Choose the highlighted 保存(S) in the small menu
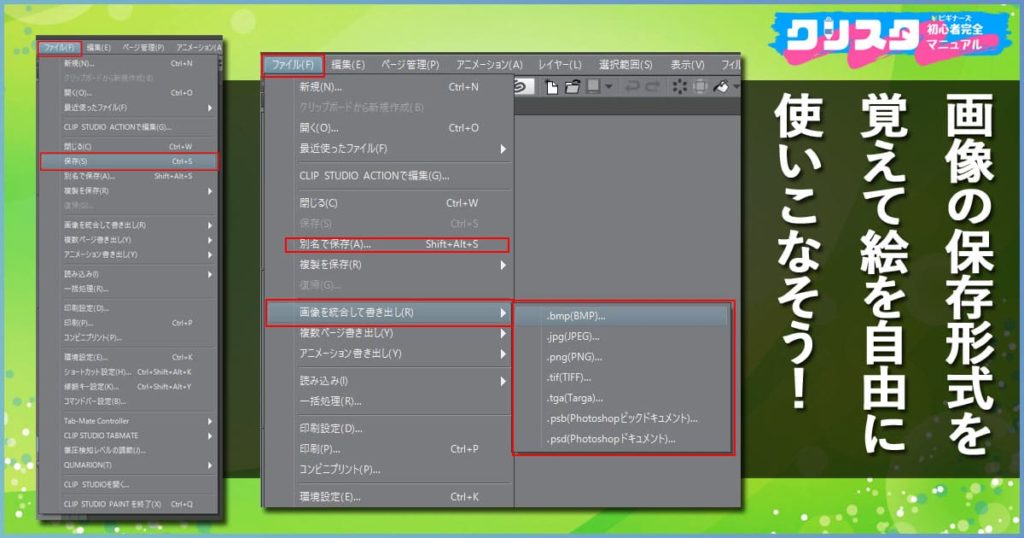Image resolution: width=1024 pixels, height=538 pixels. (x=129, y=161)
